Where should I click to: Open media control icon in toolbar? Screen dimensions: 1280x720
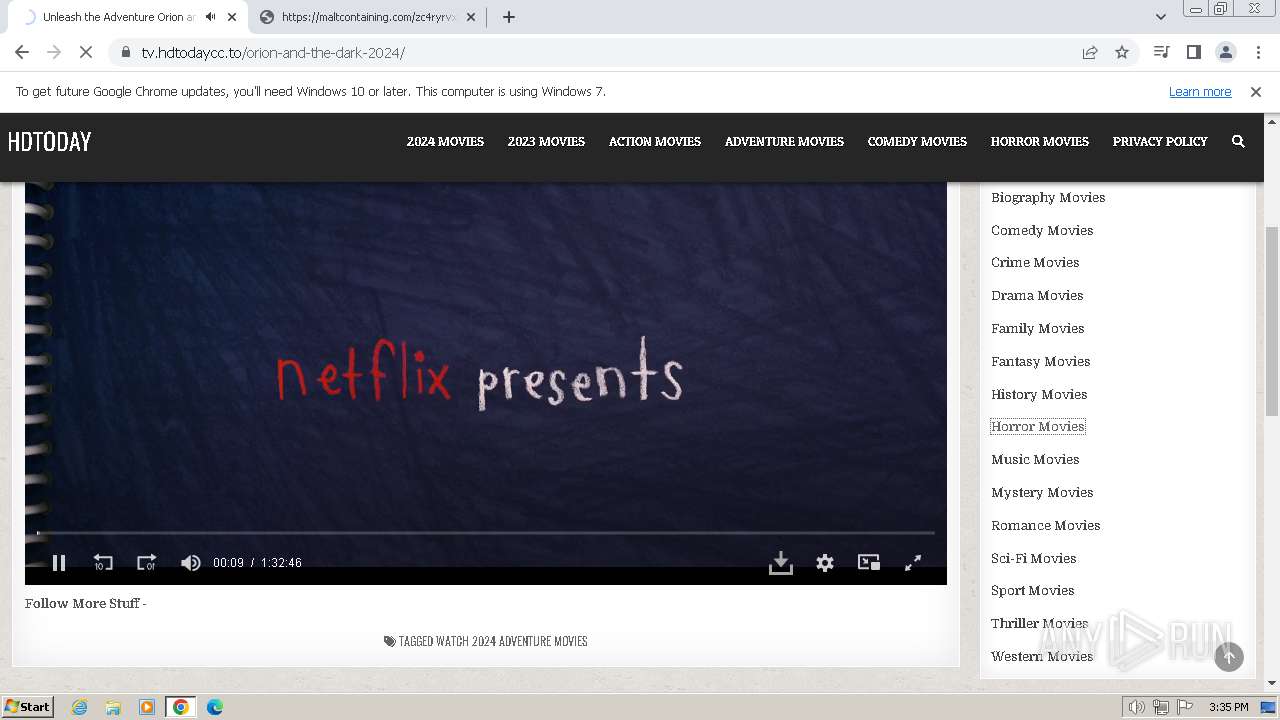[1161, 53]
